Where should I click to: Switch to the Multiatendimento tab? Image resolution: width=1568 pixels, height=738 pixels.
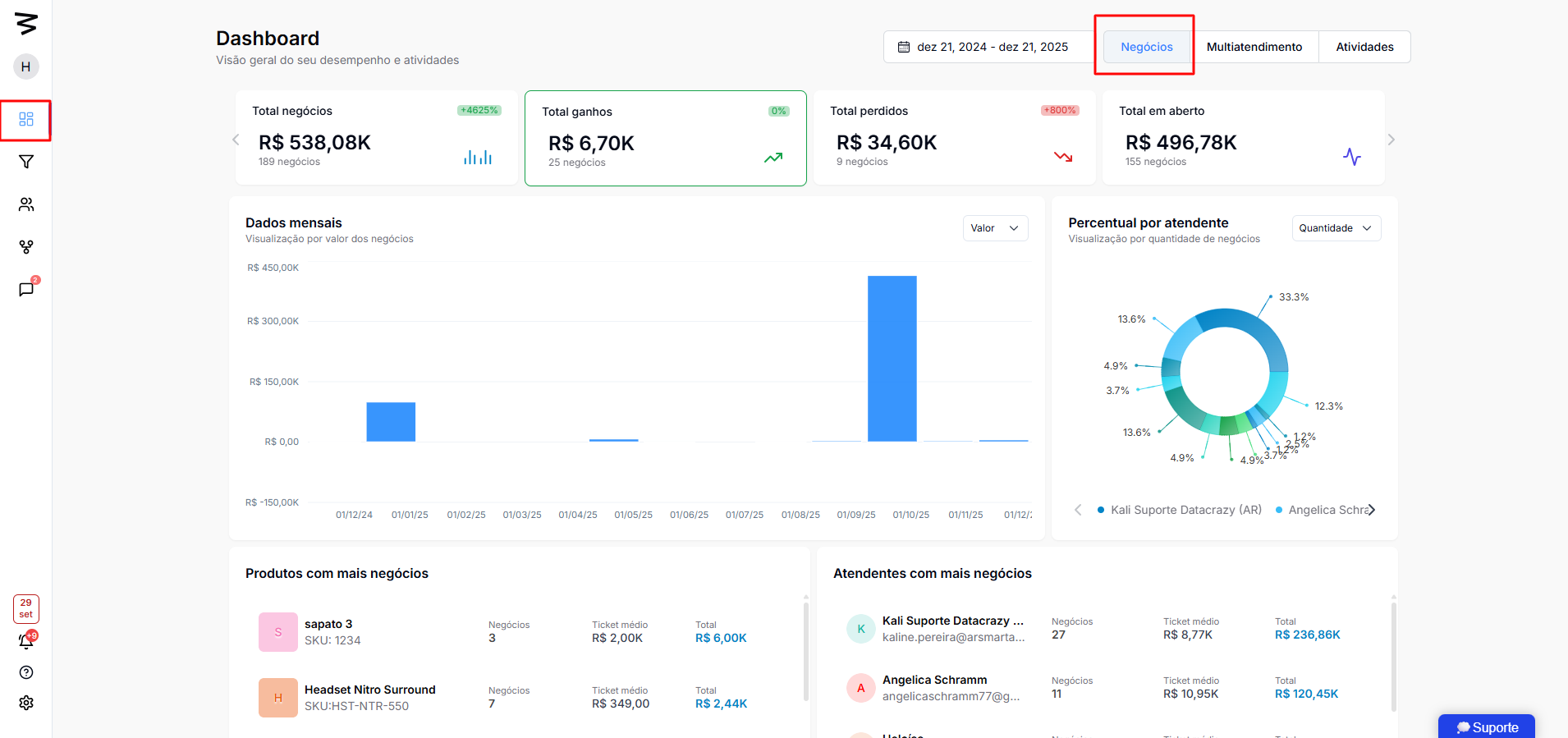point(1254,47)
